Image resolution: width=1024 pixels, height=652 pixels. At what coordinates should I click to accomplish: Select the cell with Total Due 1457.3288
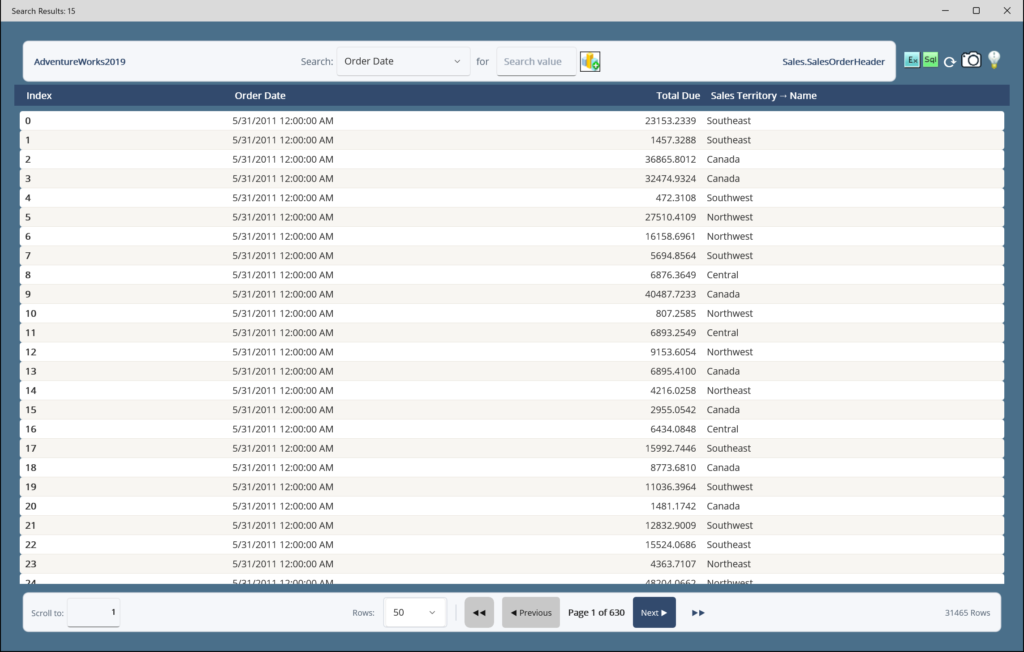[x=673, y=140]
